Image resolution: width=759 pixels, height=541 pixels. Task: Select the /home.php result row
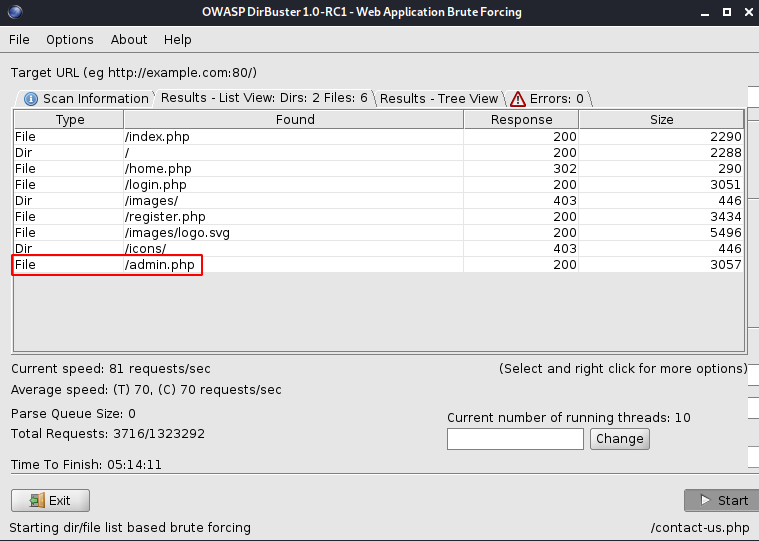point(379,168)
